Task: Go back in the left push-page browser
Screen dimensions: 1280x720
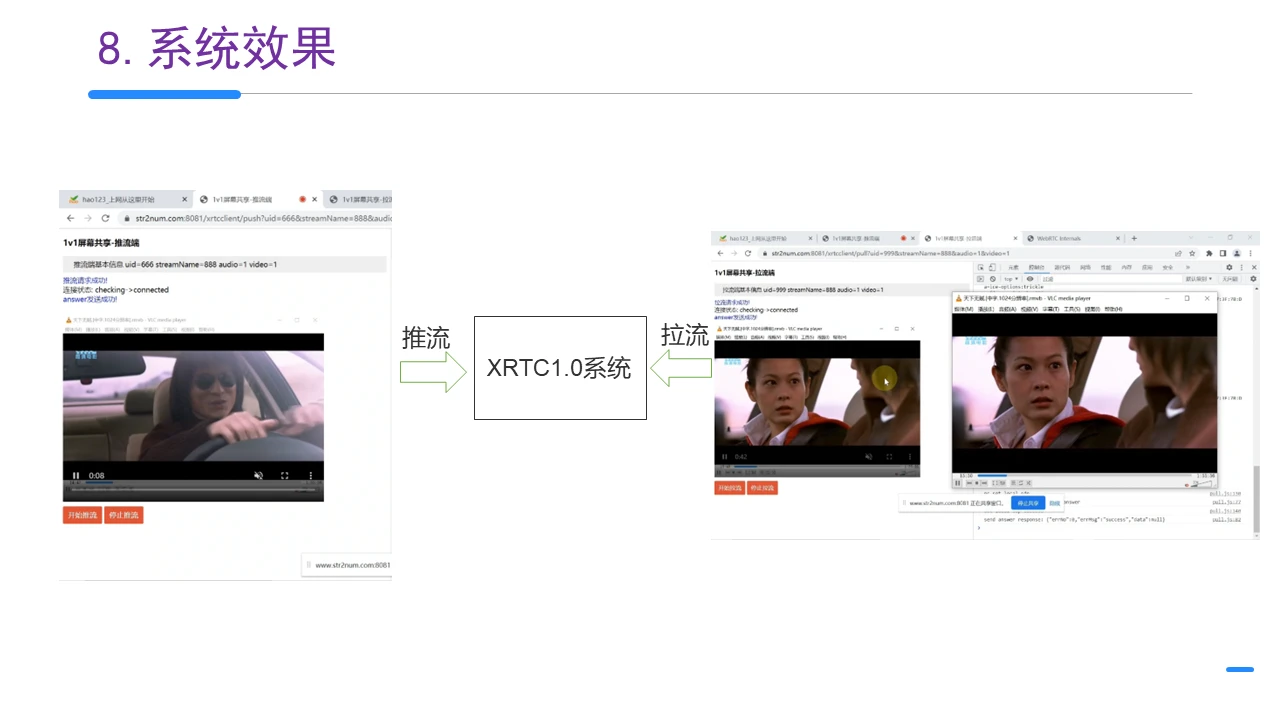Action: [x=70, y=218]
